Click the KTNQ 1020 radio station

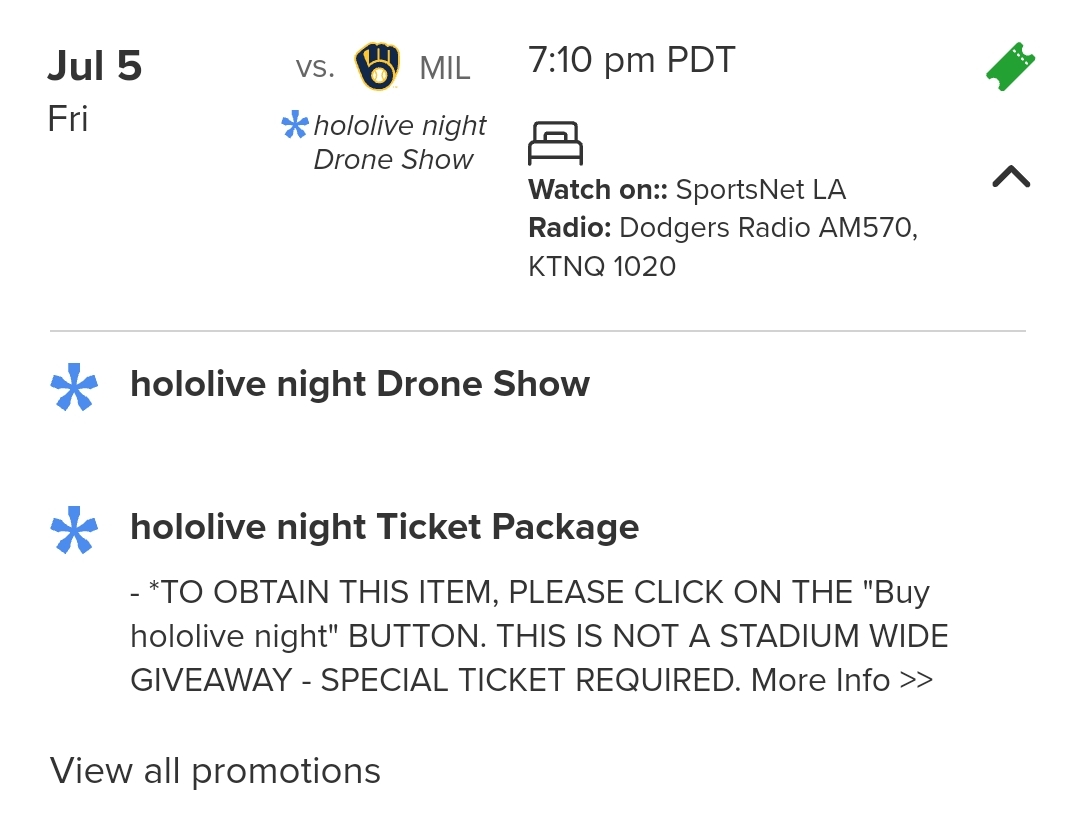tap(602, 267)
